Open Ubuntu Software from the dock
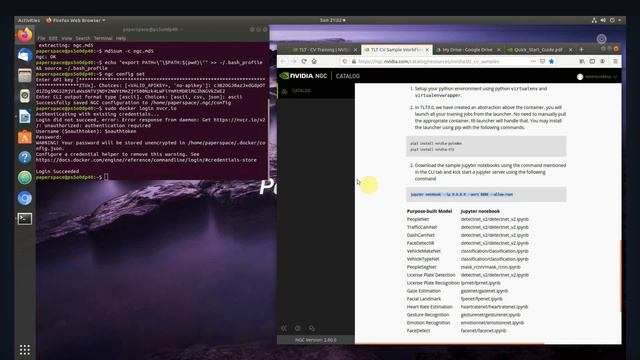640x360 pixels. [24, 137]
